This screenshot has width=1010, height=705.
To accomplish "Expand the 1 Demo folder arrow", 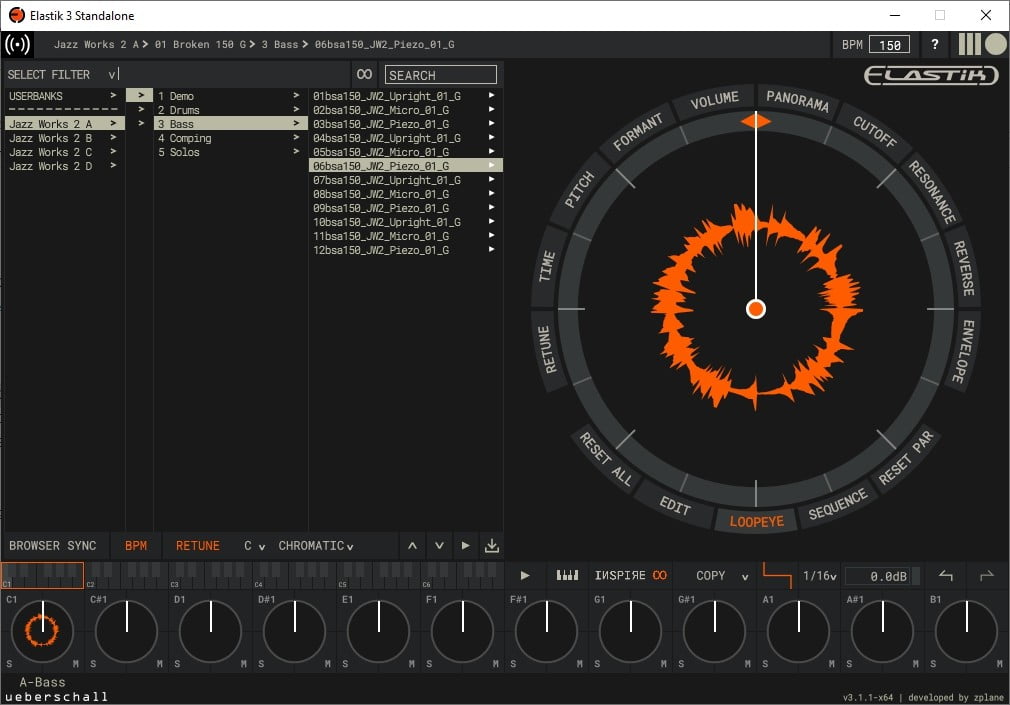I will [296, 95].
